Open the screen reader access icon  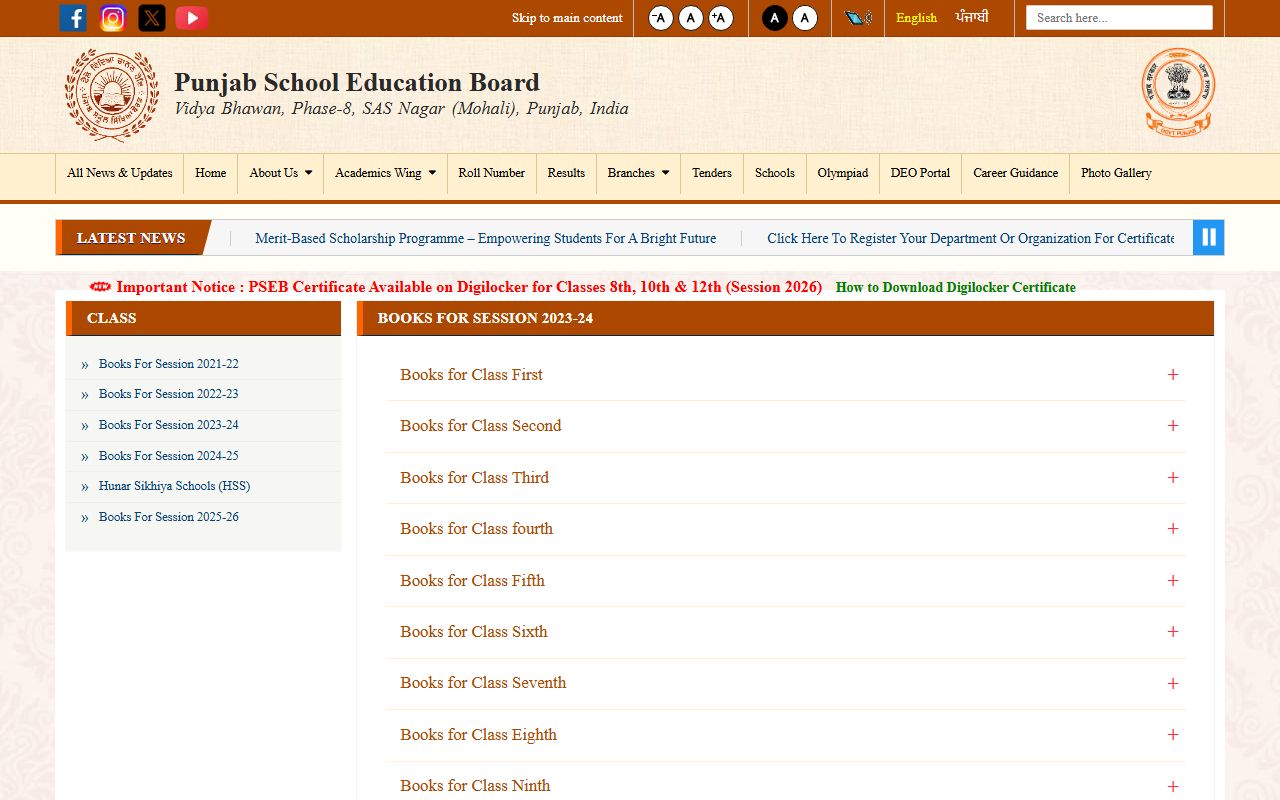858,18
